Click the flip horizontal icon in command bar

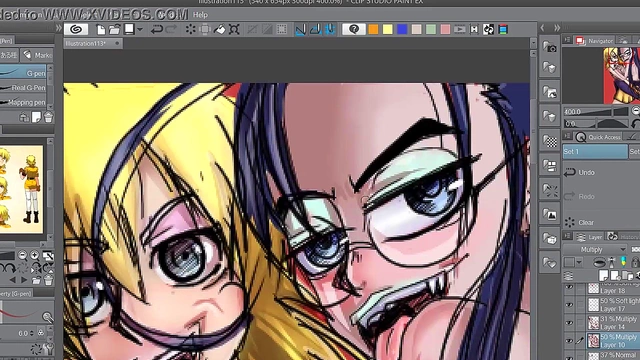pyautogui.click(x=474, y=29)
